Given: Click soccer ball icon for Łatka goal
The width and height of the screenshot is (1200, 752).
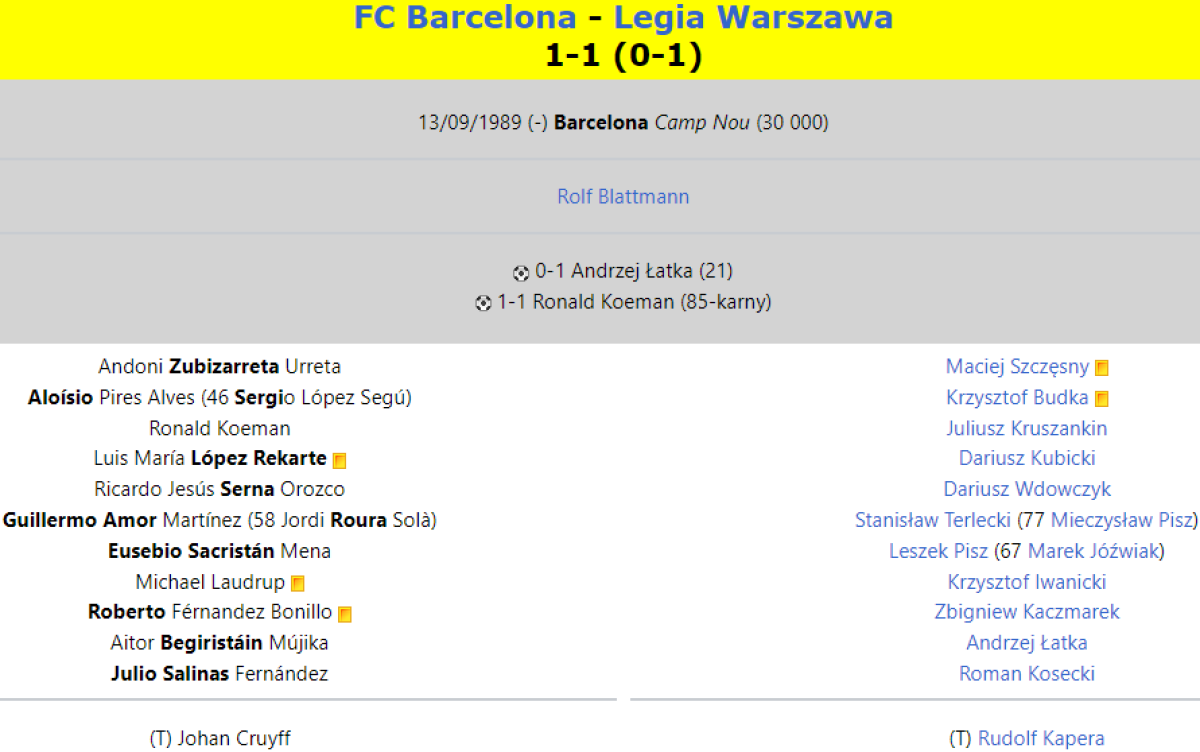Looking at the screenshot, I should [x=521, y=272].
